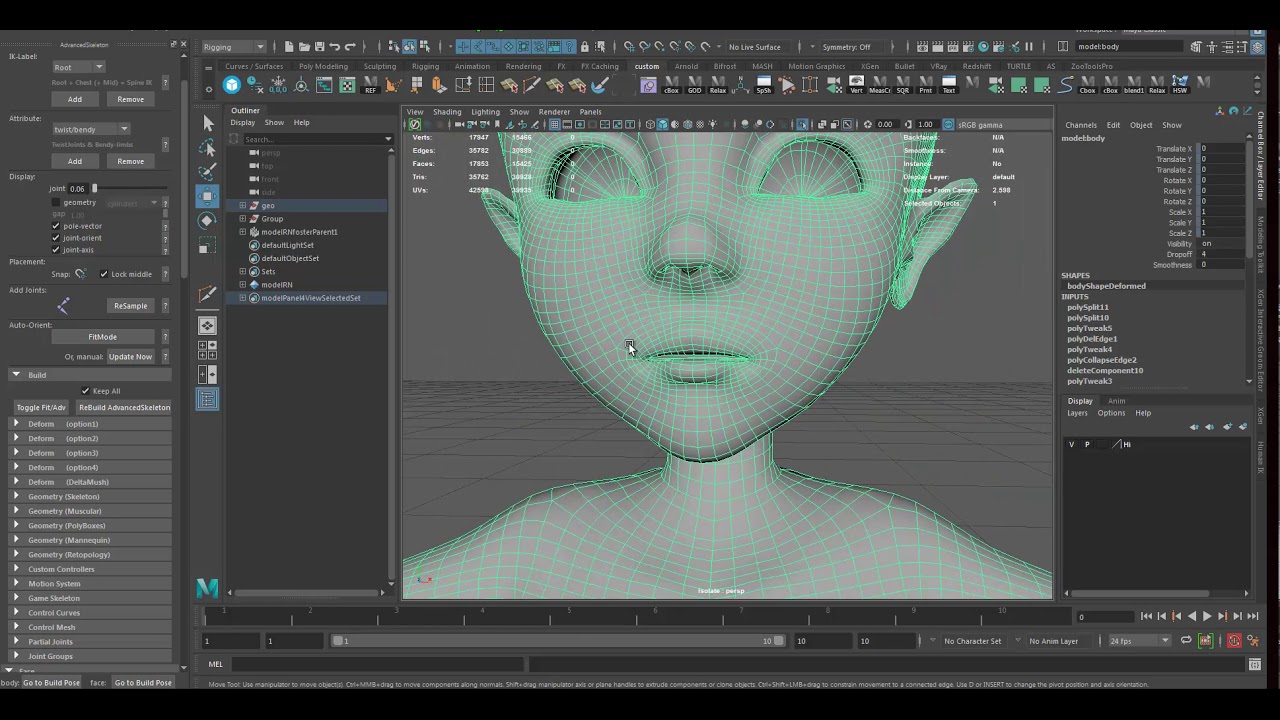The image size is (1280, 720).
Task: Click the undo arrow in the status line
Action: pyautogui.click(x=335, y=47)
